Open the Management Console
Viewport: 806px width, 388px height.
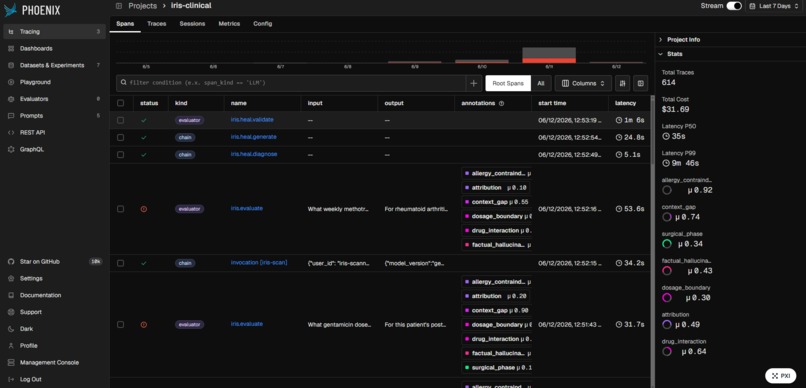pyautogui.click(x=54, y=362)
